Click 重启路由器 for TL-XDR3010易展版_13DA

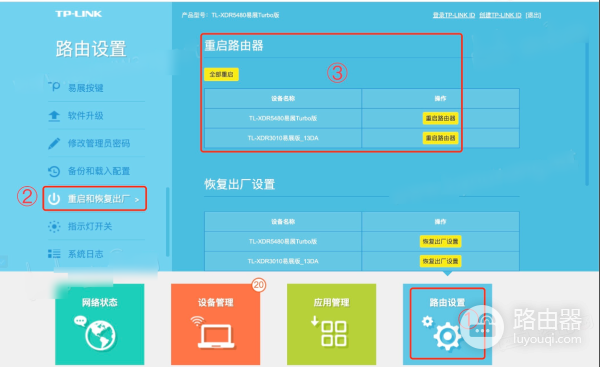[440, 138]
